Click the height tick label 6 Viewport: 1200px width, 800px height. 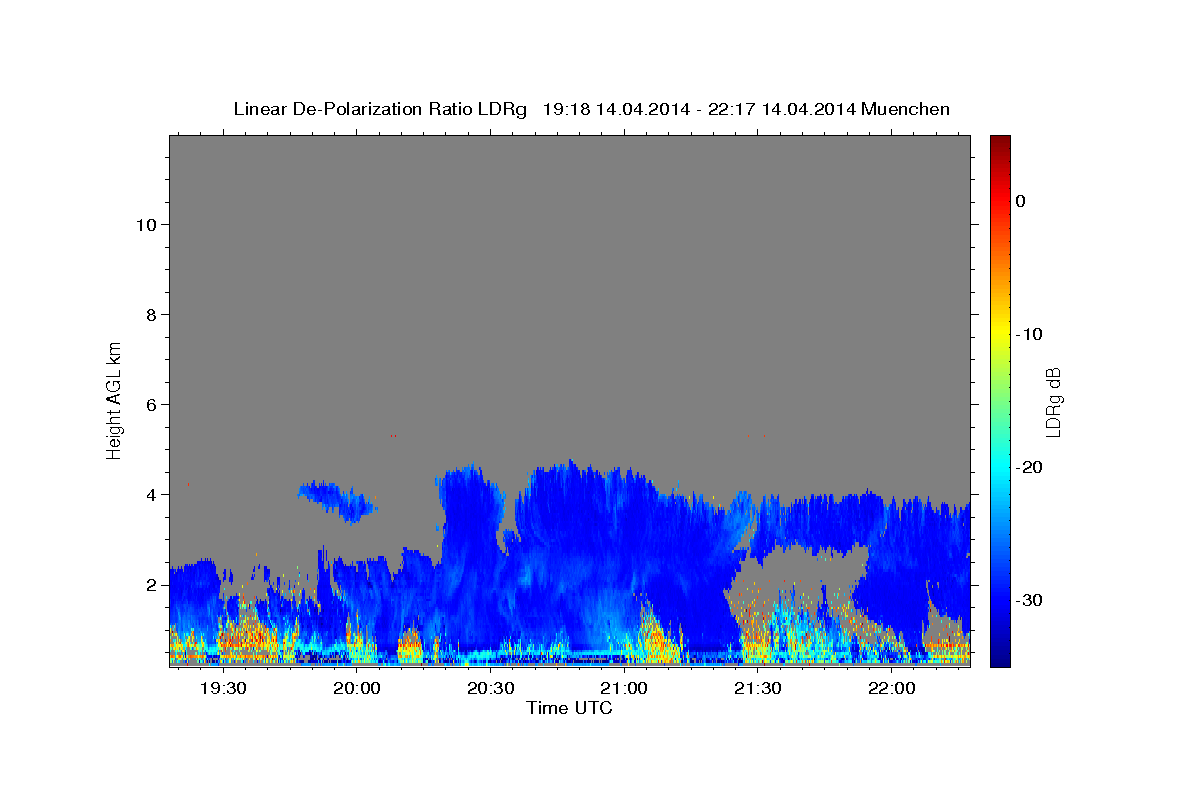(150, 404)
